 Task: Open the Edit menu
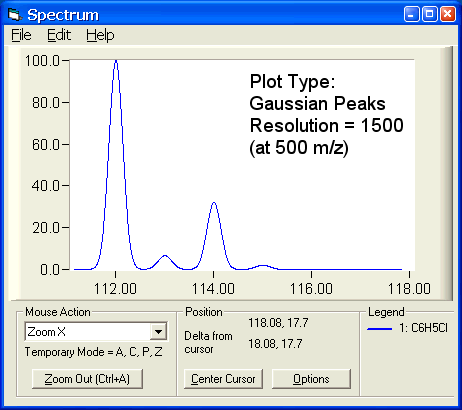(59, 35)
